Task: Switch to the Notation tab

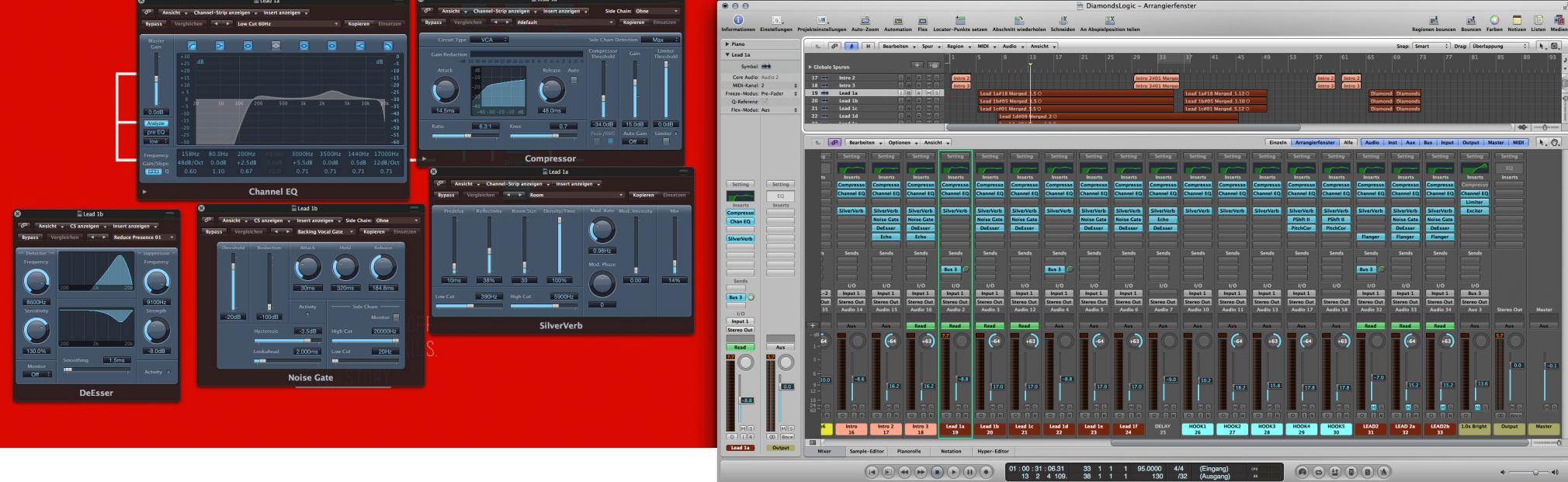Action: [951, 451]
